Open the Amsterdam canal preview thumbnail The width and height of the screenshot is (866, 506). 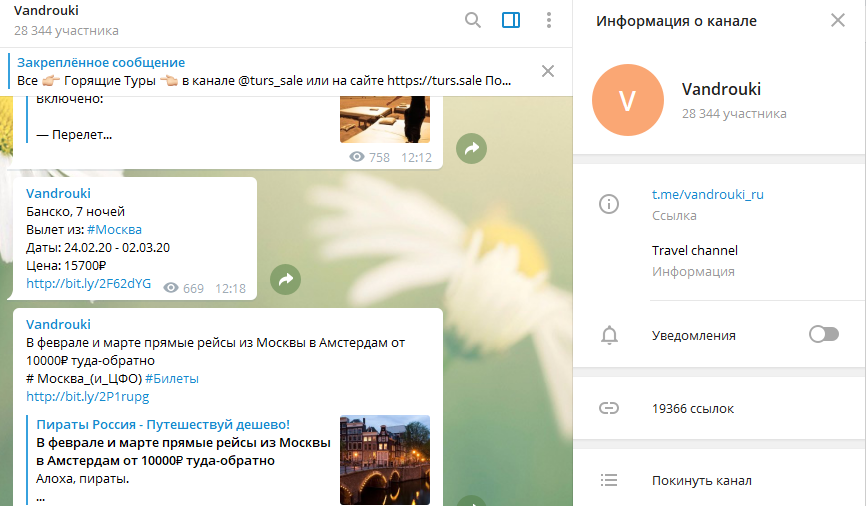(x=385, y=460)
